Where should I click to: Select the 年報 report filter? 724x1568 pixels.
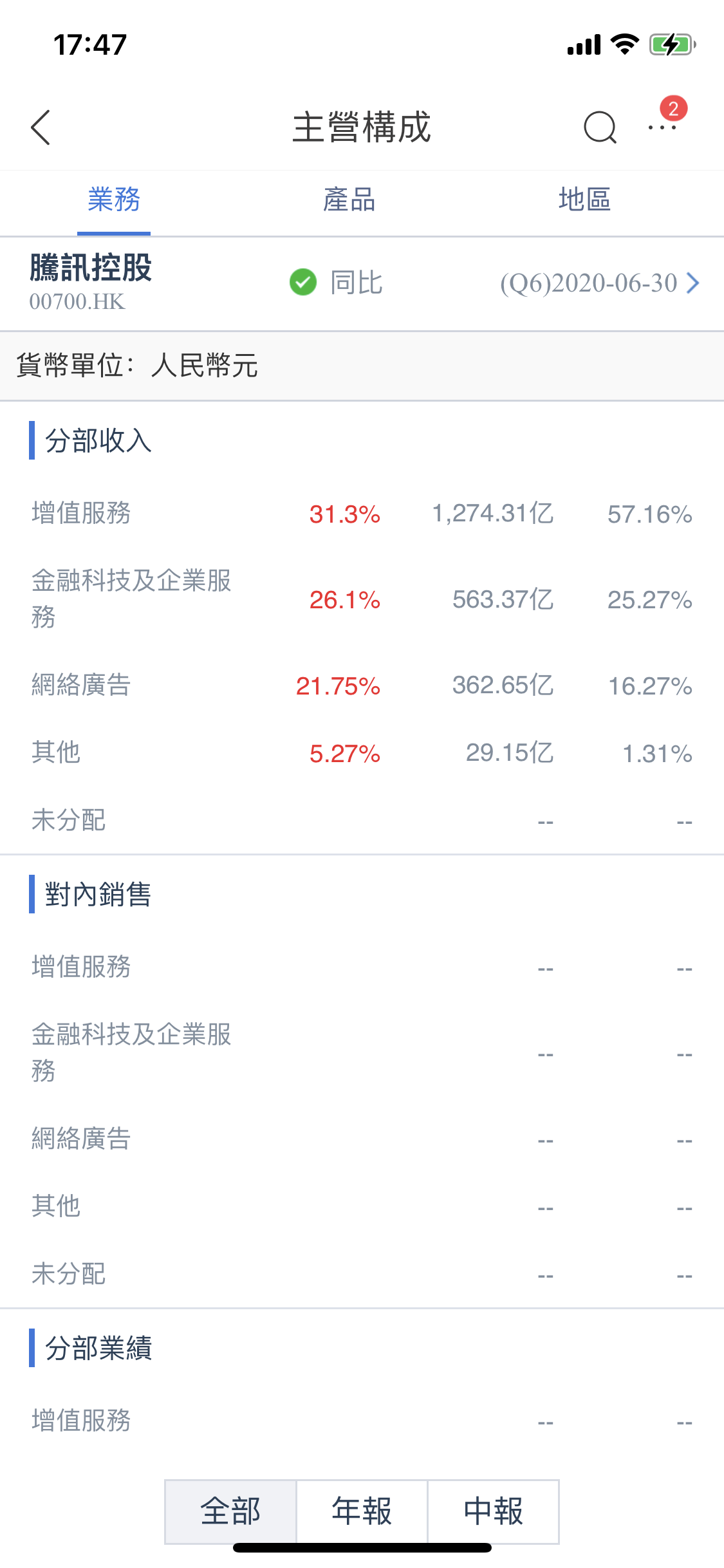[x=362, y=1511]
